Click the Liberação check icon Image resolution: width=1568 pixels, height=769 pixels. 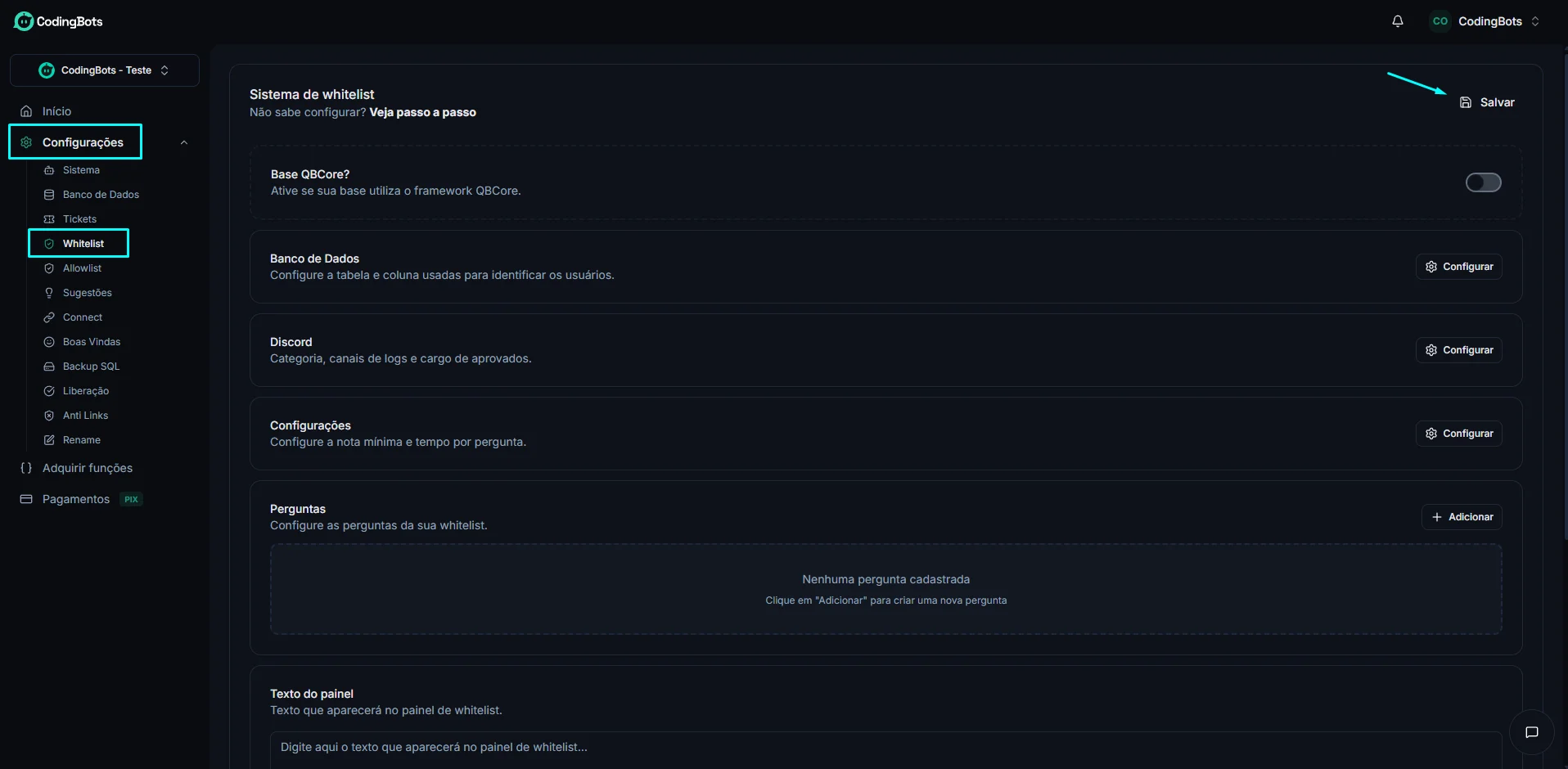coord(49,391)
